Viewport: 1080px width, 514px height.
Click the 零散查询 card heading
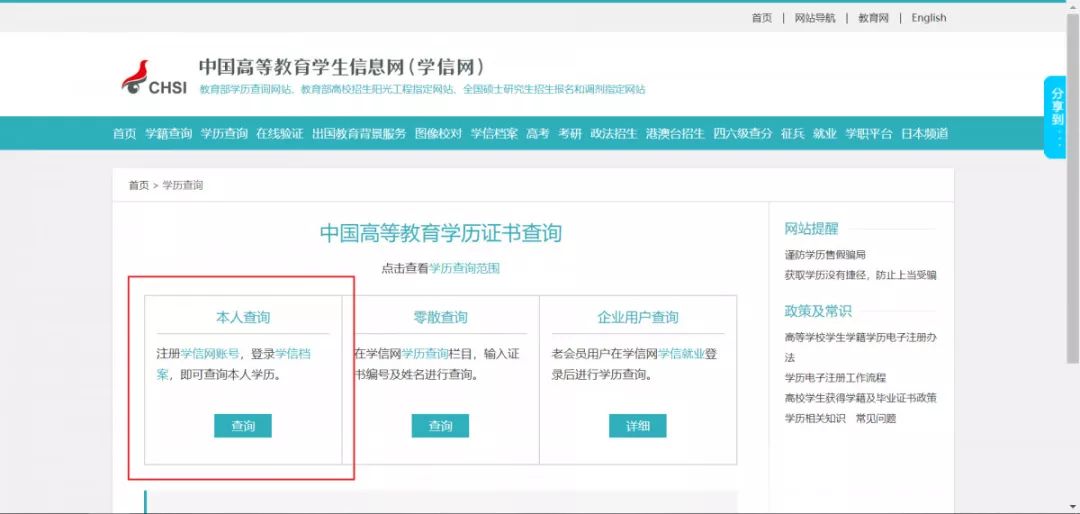[x=441, y=318]
